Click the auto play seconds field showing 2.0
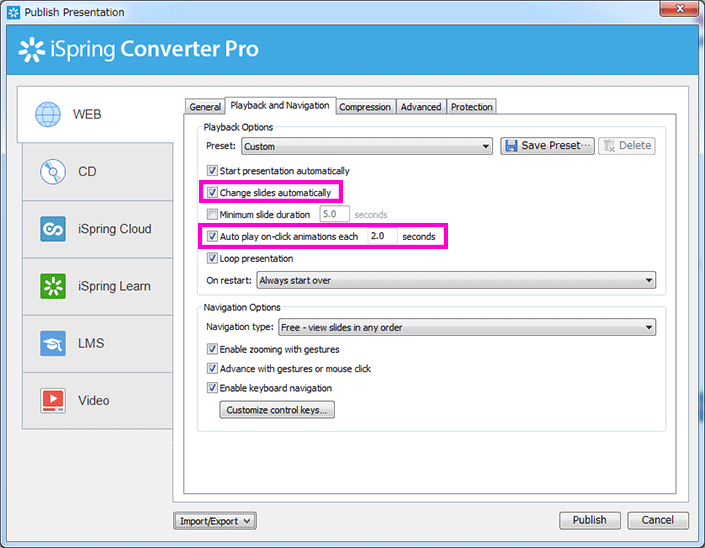The height and width of the screenshot is (548, 705). [x=382, y=236]
